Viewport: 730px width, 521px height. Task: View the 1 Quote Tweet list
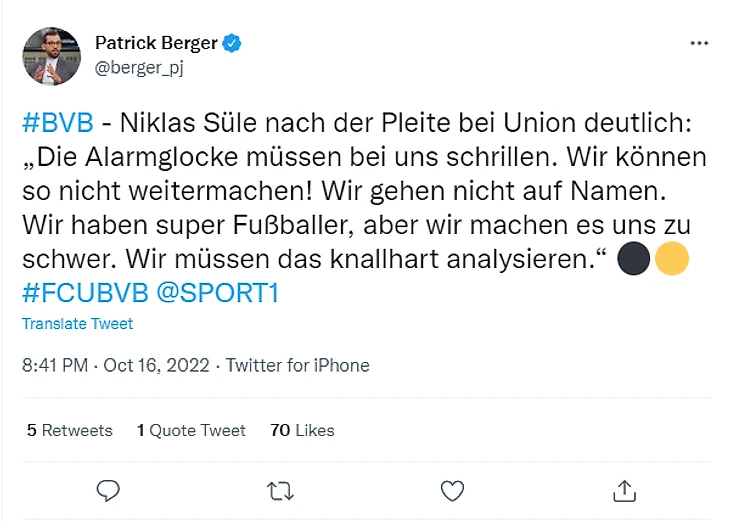[x=191, y=430]
